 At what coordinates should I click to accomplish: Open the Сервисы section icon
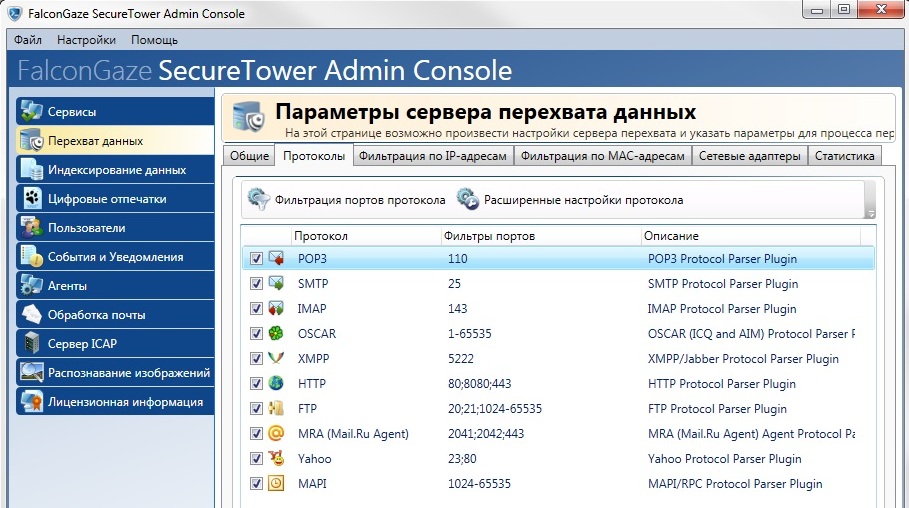31,111
